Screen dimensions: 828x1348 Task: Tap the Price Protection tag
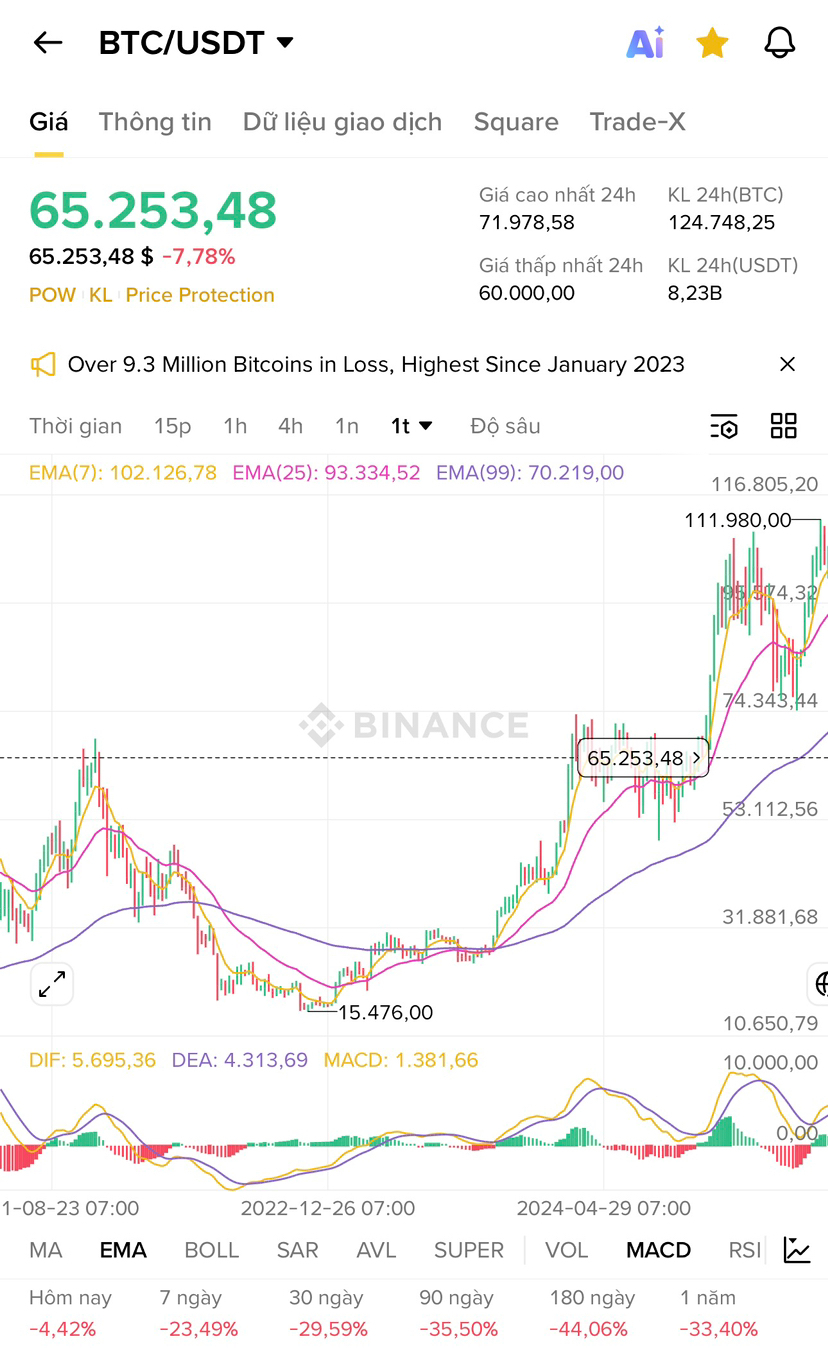tap(200, 295)
